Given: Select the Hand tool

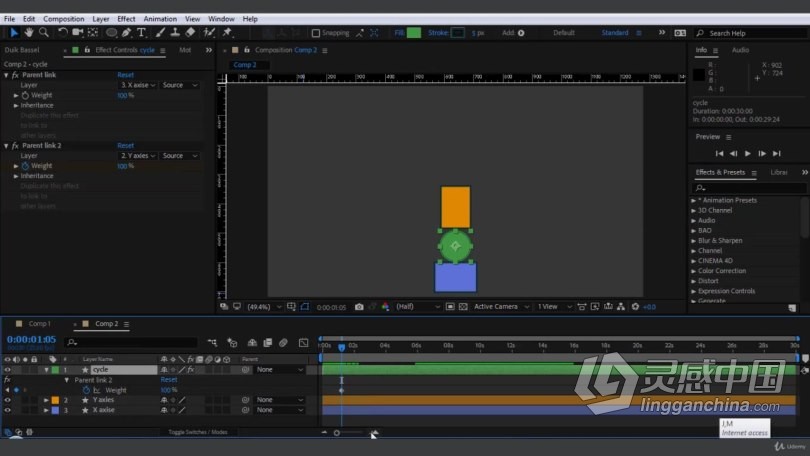Looking at the screenshot, I should (29, 33).
